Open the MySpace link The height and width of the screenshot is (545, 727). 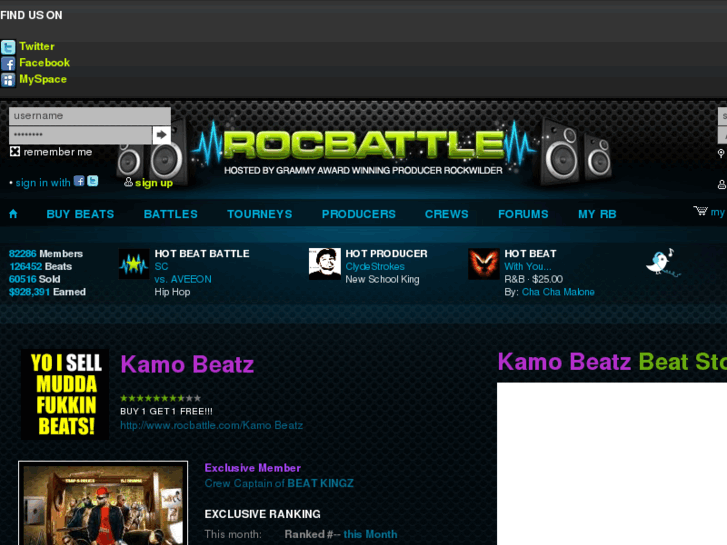[x=43, y=79]
